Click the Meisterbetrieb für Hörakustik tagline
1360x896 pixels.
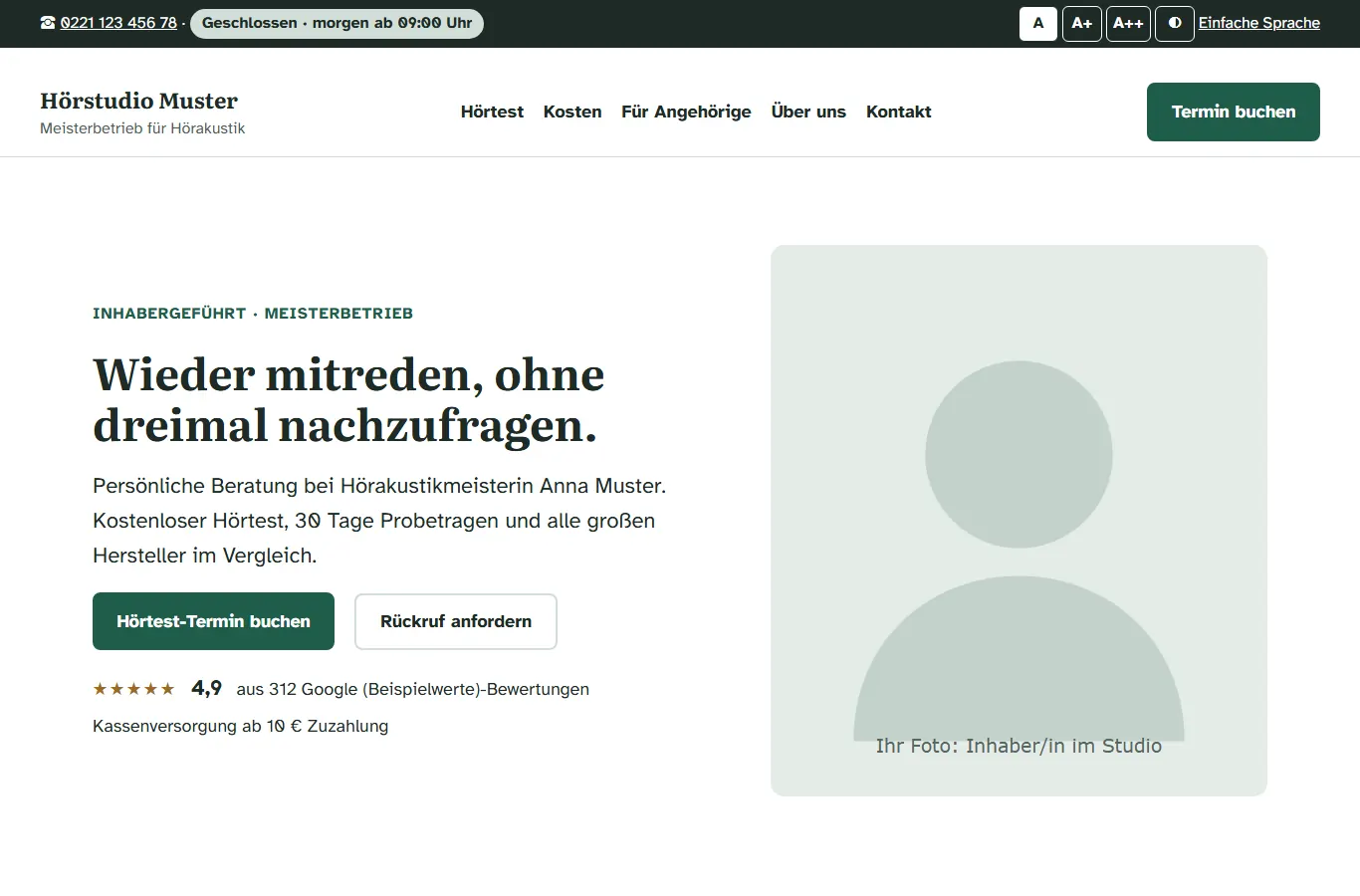coord(142,128)
